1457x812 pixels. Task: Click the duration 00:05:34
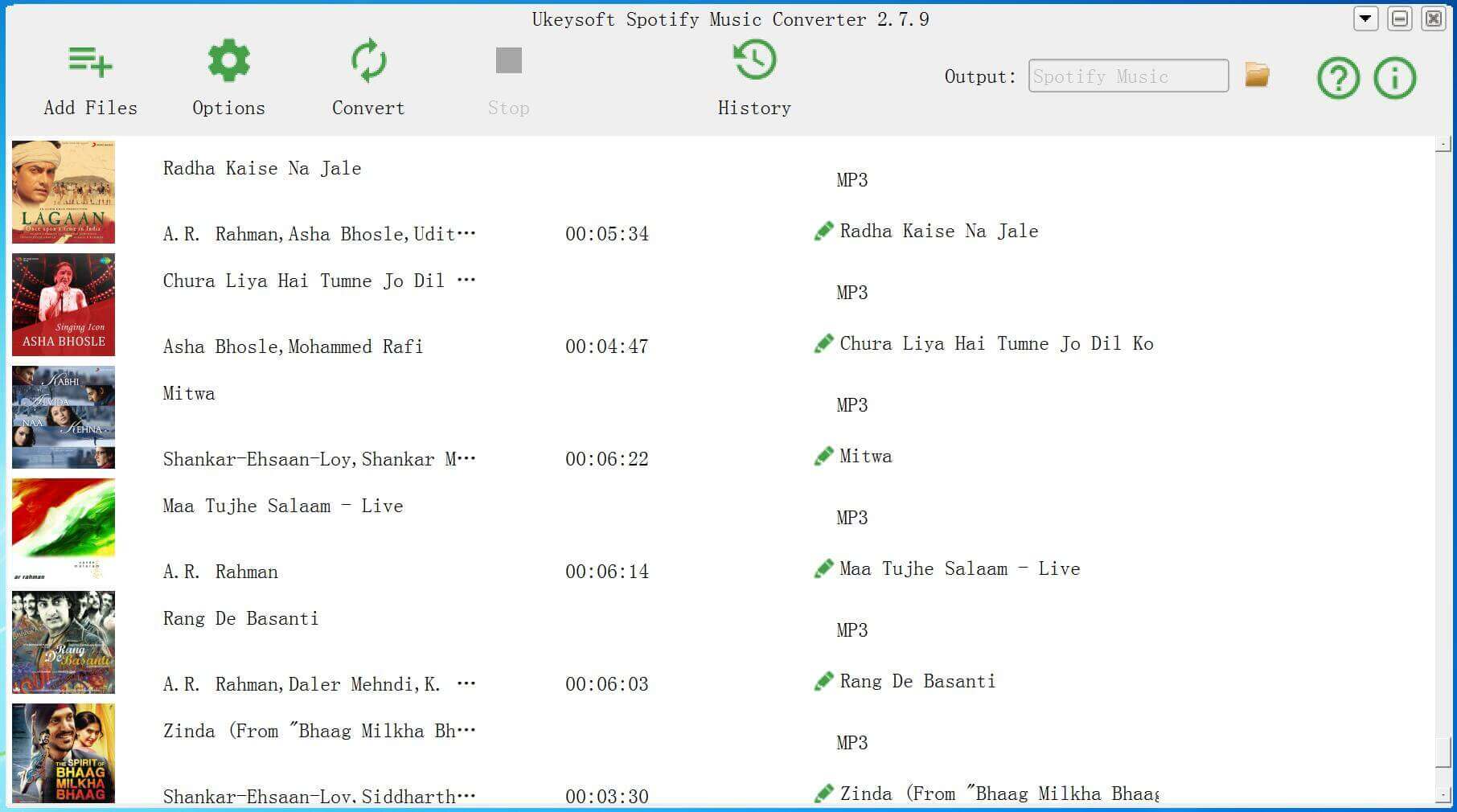click(607, 234)
